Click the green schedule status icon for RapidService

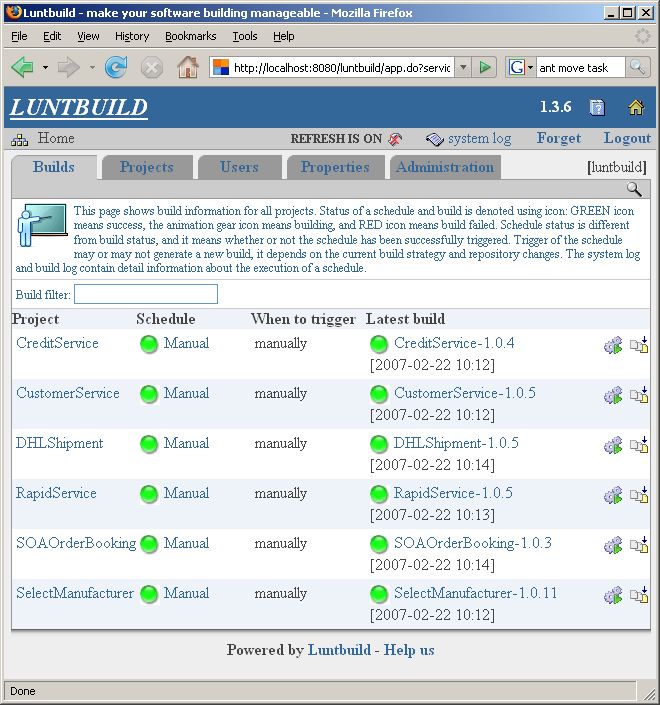[149, 495]
